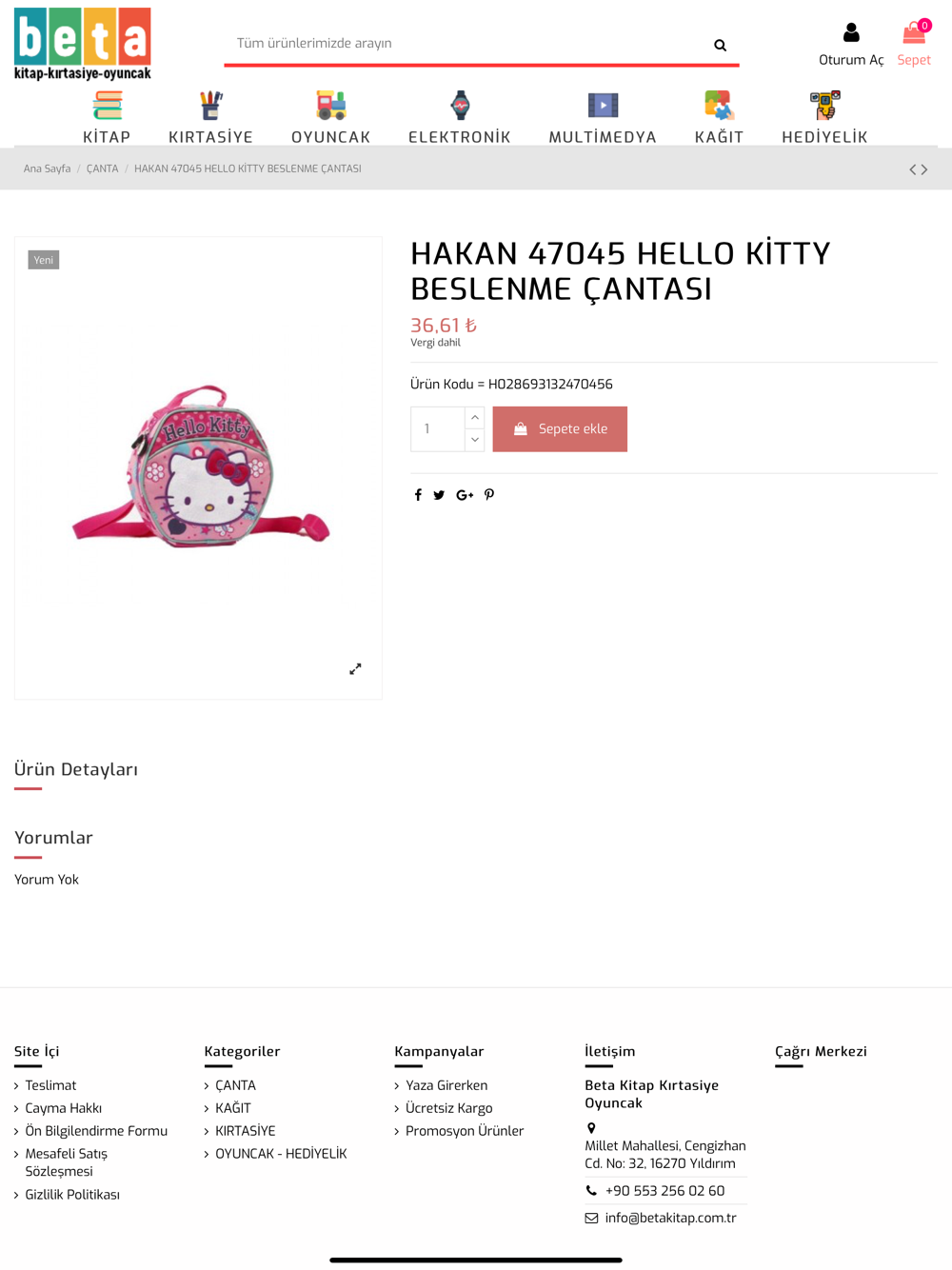The height and width of the screenshot is (1270, 952).
Task: Decrease the quantity with the down arrow
Action: tap(475, 440)
